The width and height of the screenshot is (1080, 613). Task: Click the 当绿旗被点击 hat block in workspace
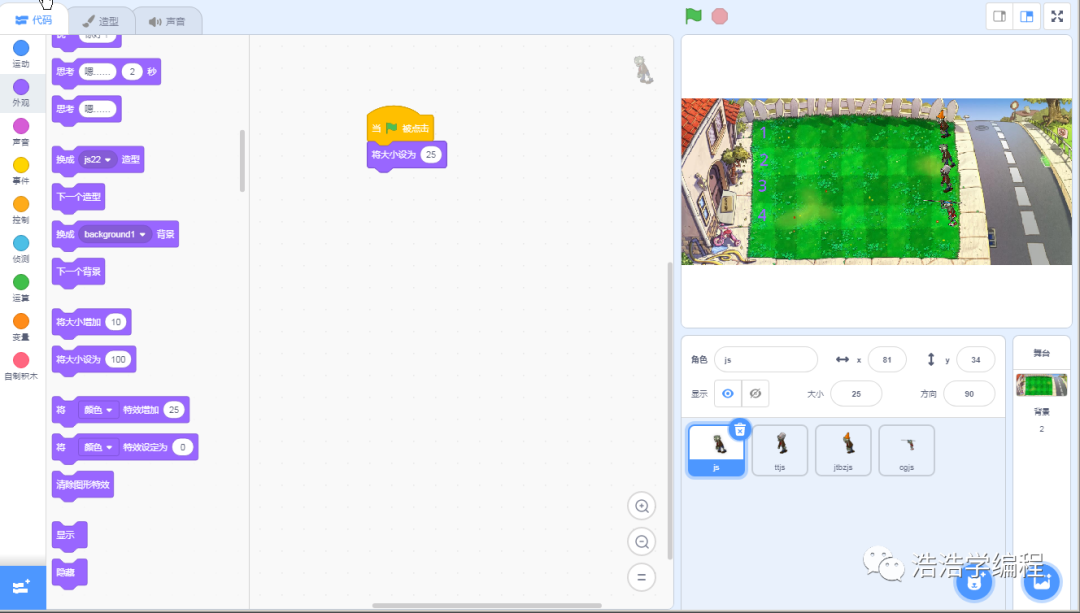pyautogui.click(x=400, y=125)
